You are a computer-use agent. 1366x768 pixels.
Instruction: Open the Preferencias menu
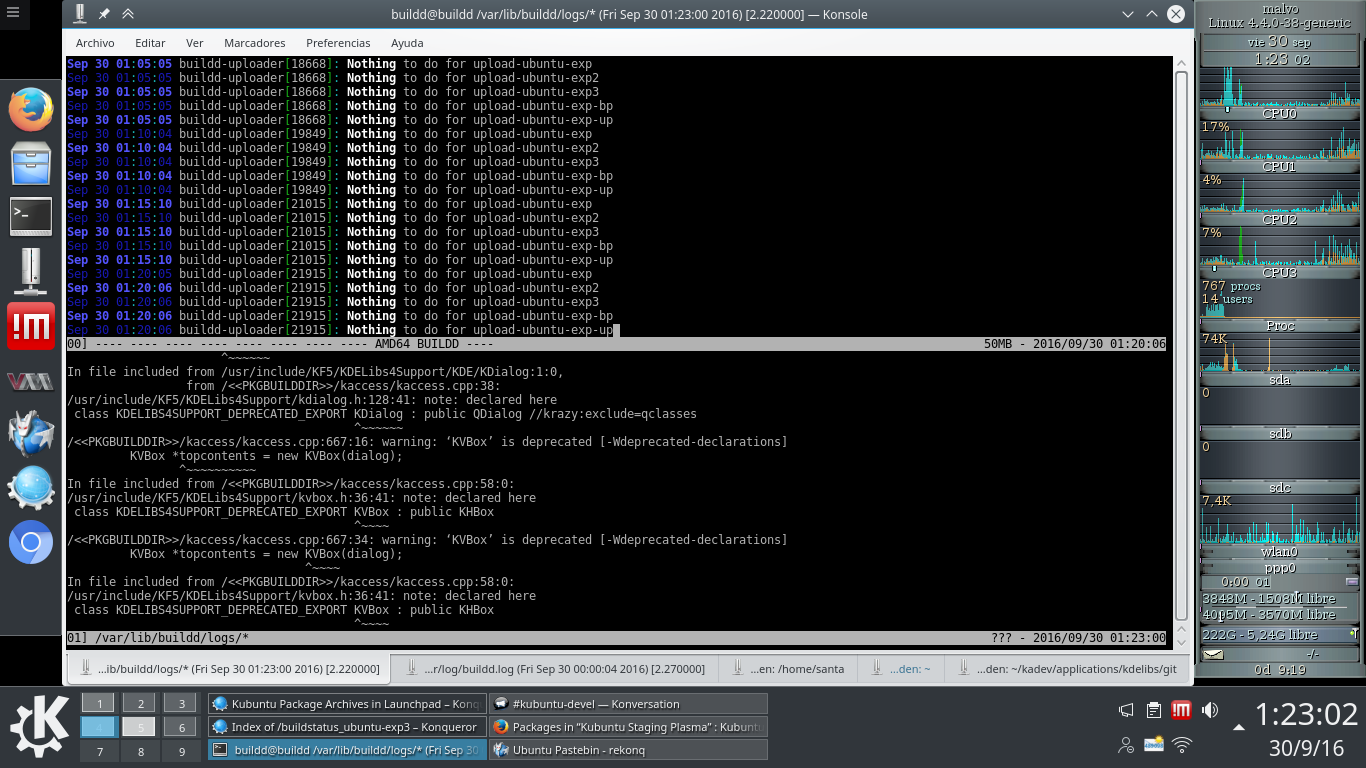(x=338, y=43)
